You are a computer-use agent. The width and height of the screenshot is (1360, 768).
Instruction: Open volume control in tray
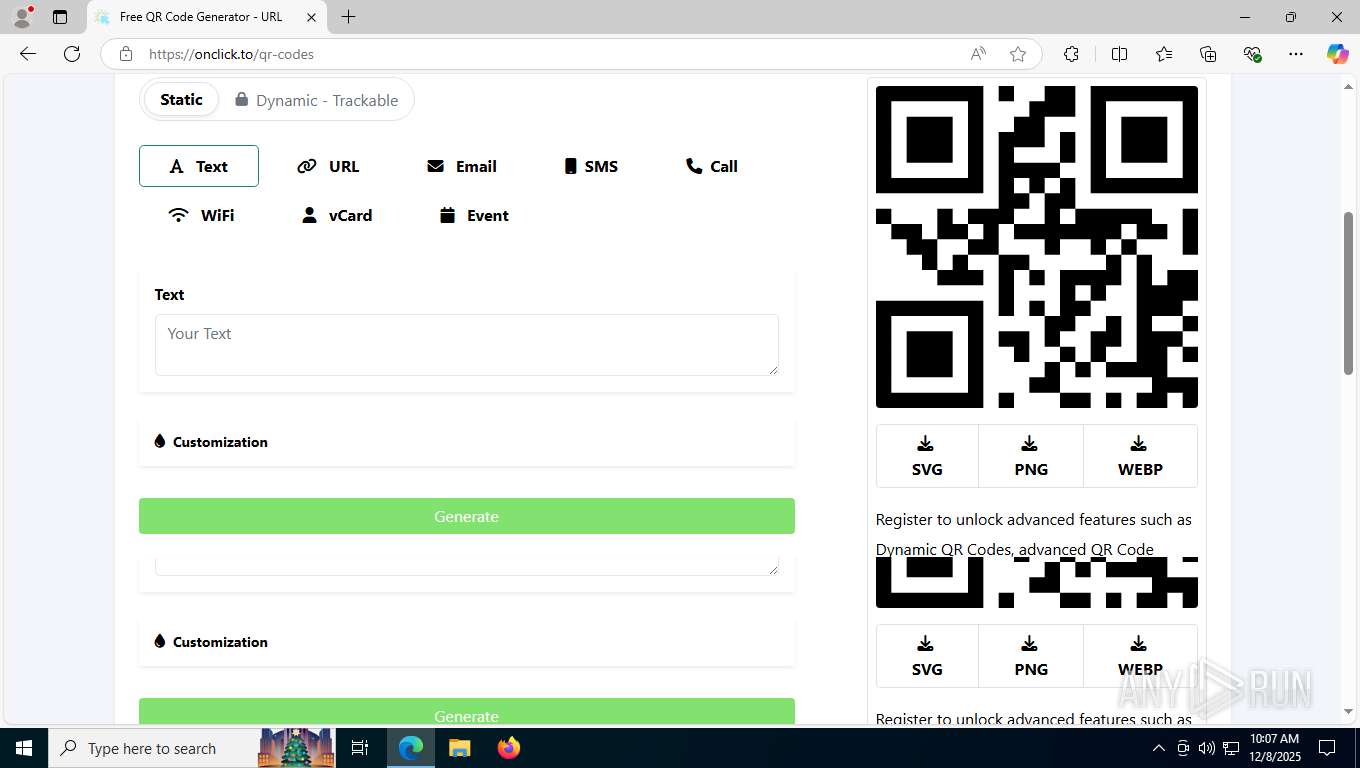click(1207, 748)
